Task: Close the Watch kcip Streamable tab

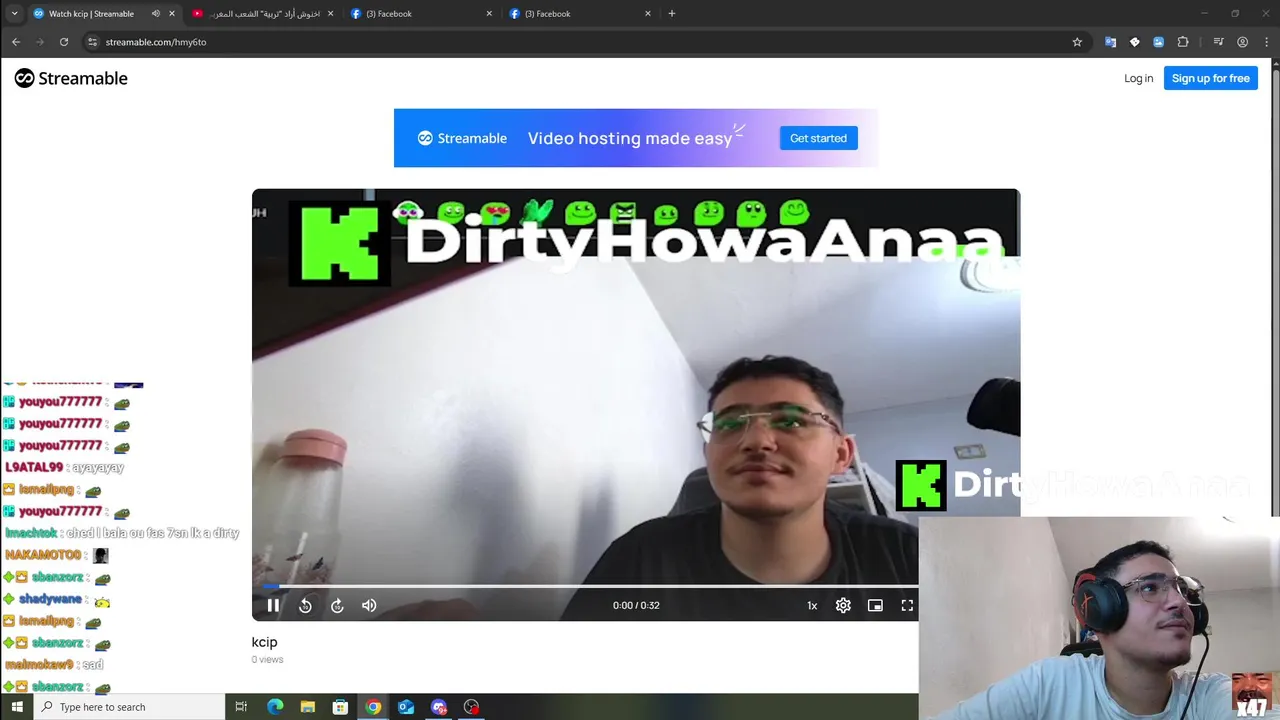Action: [x=172, y=14]
